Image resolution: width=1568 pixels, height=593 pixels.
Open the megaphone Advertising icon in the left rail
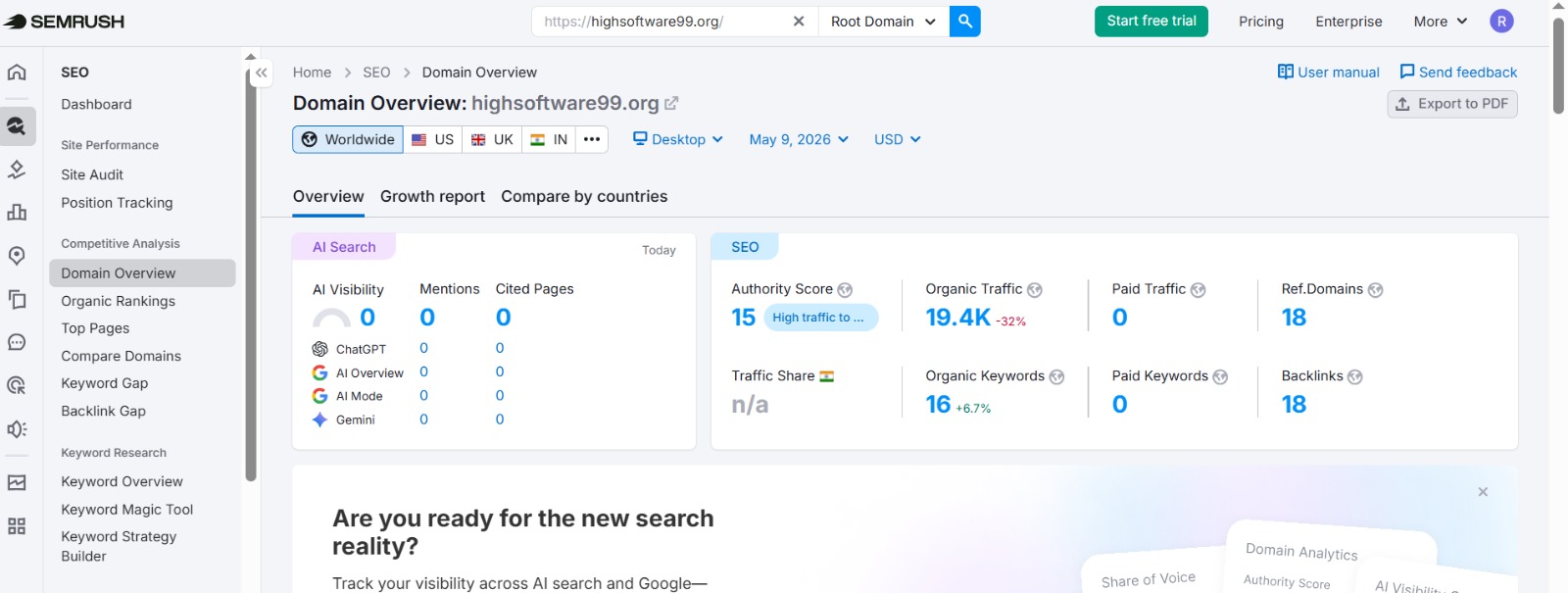[17, 429]
